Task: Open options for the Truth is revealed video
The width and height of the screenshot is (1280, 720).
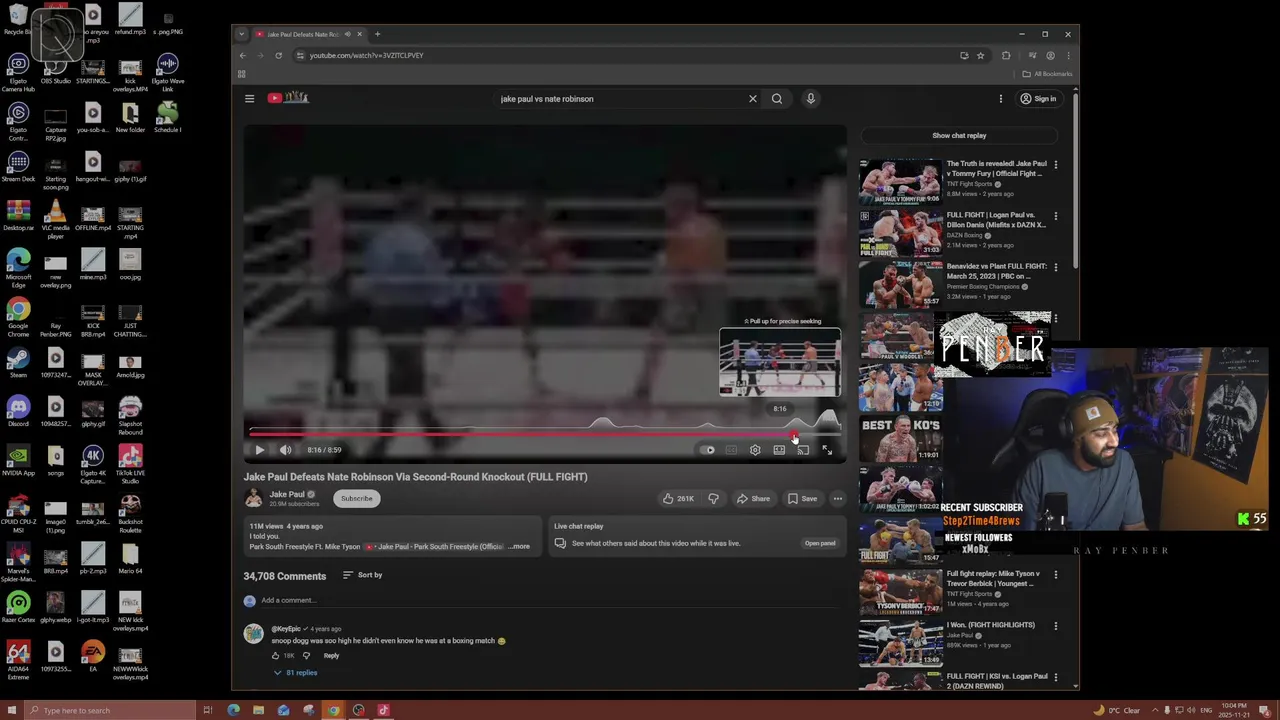Action: tap(1055, 165)
